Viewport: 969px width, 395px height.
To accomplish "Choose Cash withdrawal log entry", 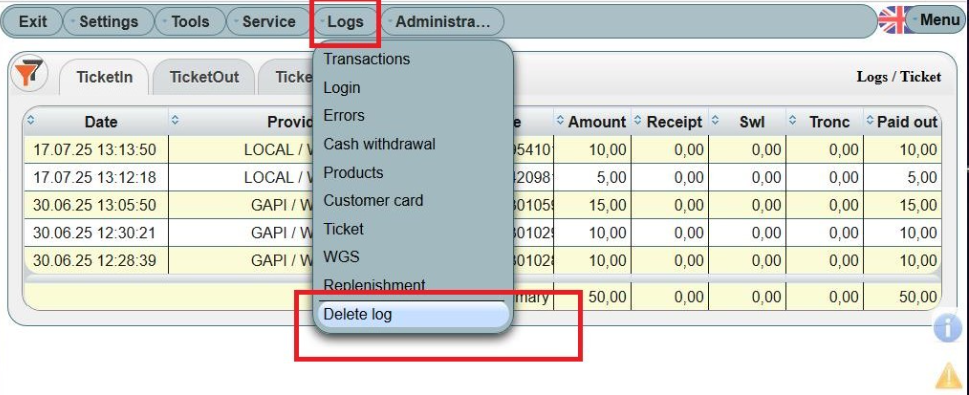I will pyautogui.click(x=379, y=144).
